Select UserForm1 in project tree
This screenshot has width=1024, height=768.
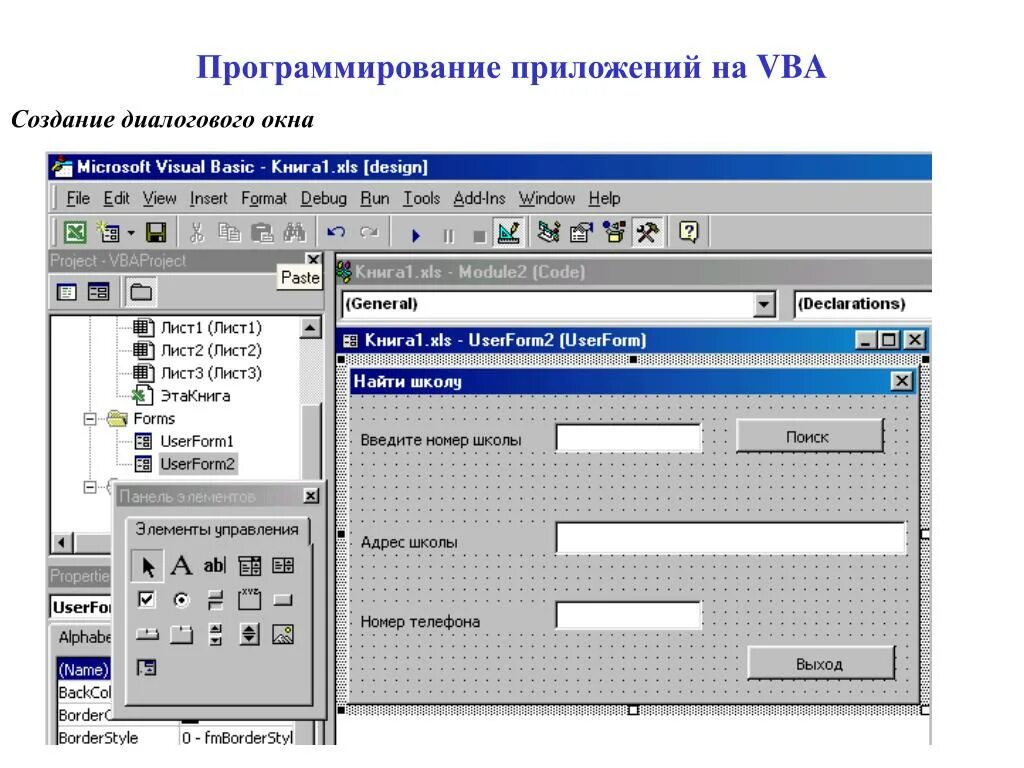pos(197,441)
